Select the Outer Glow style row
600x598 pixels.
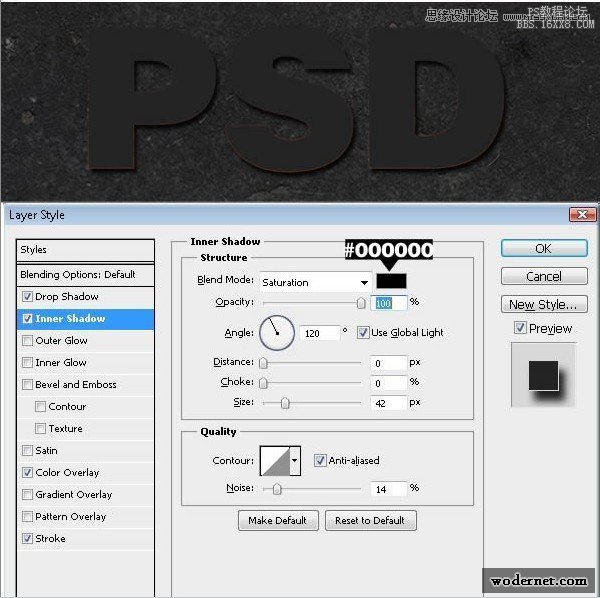coord(85,341)
